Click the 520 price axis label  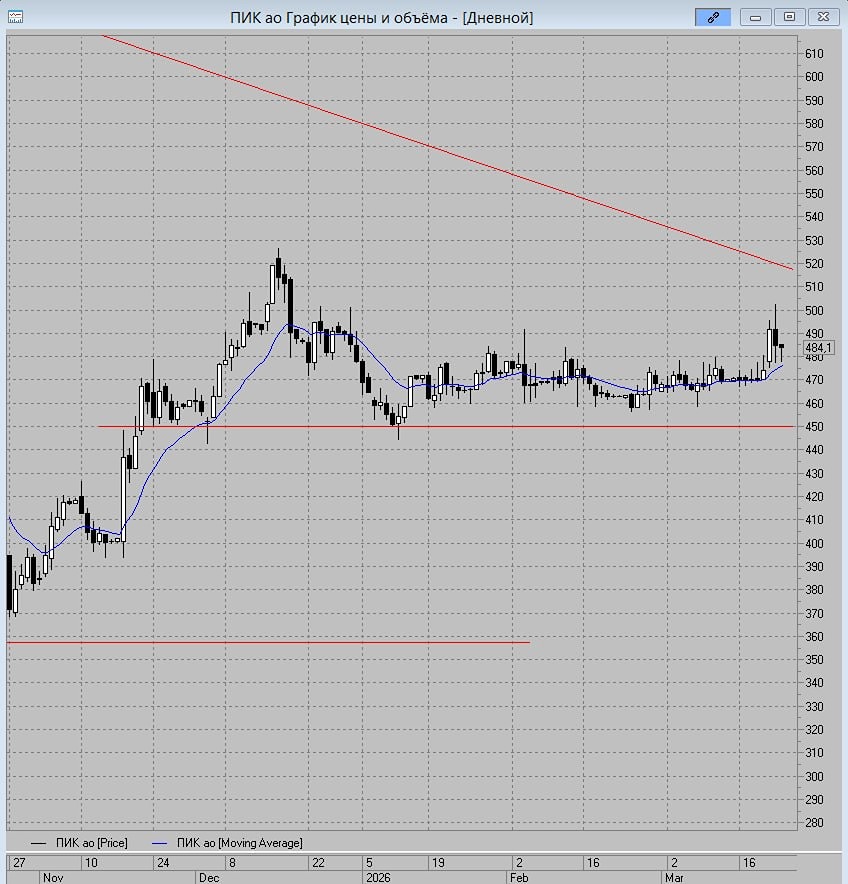click(x=814, y=264)
